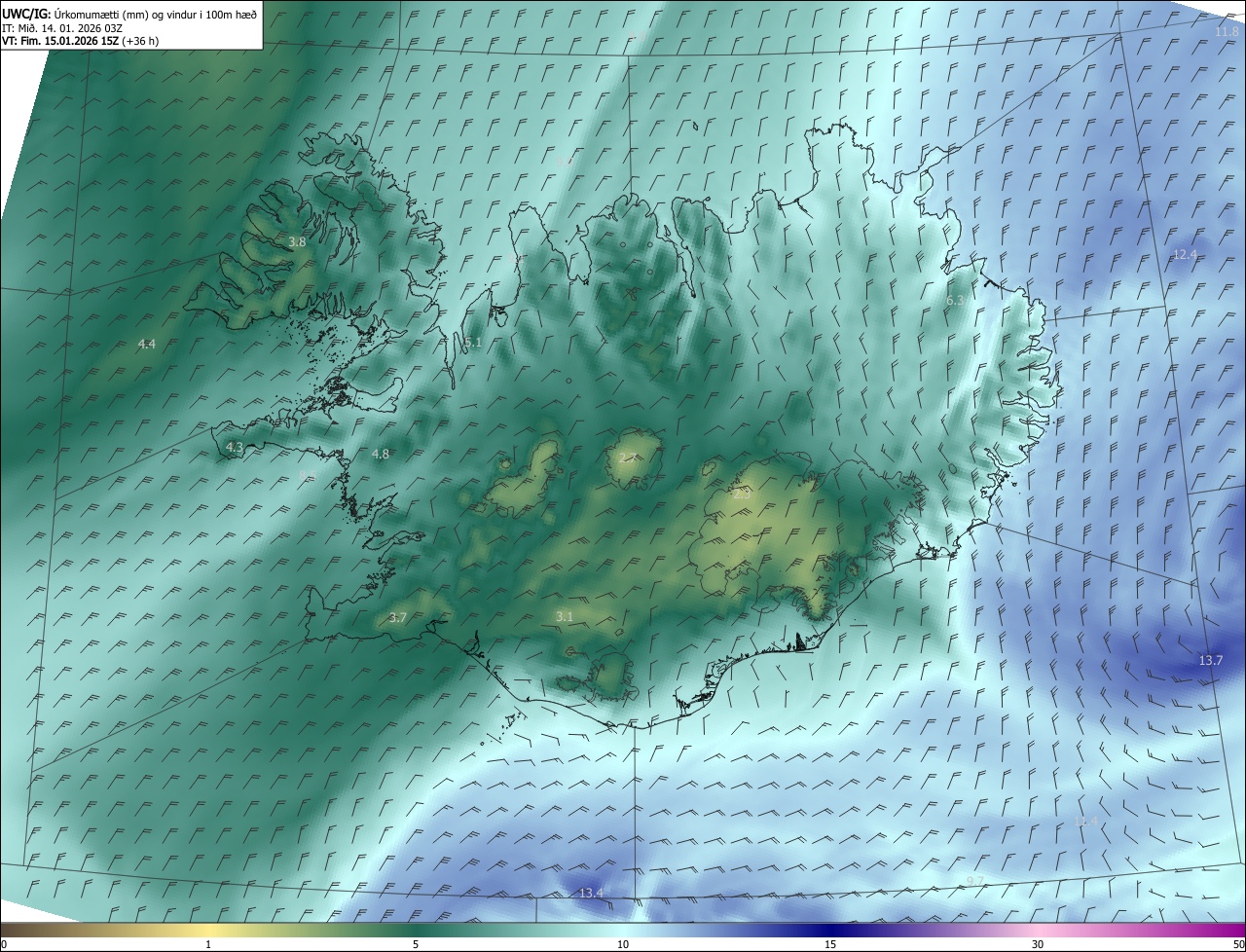Click the 3.7 value in southwest Iceland

pos(397,617)
